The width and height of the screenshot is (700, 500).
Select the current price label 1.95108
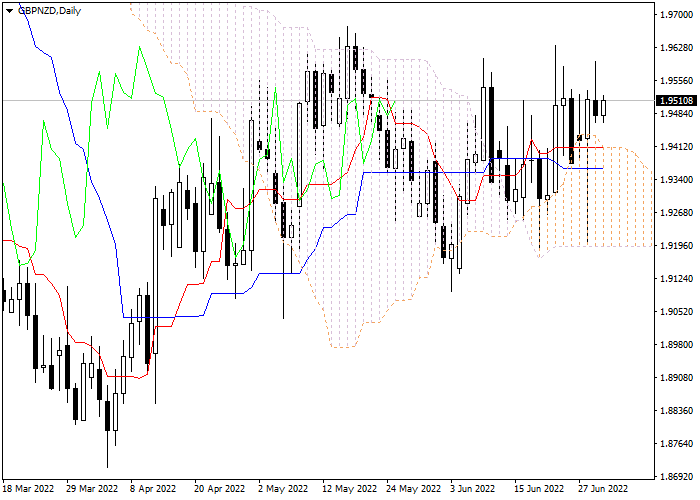click(x=676, y=101)
